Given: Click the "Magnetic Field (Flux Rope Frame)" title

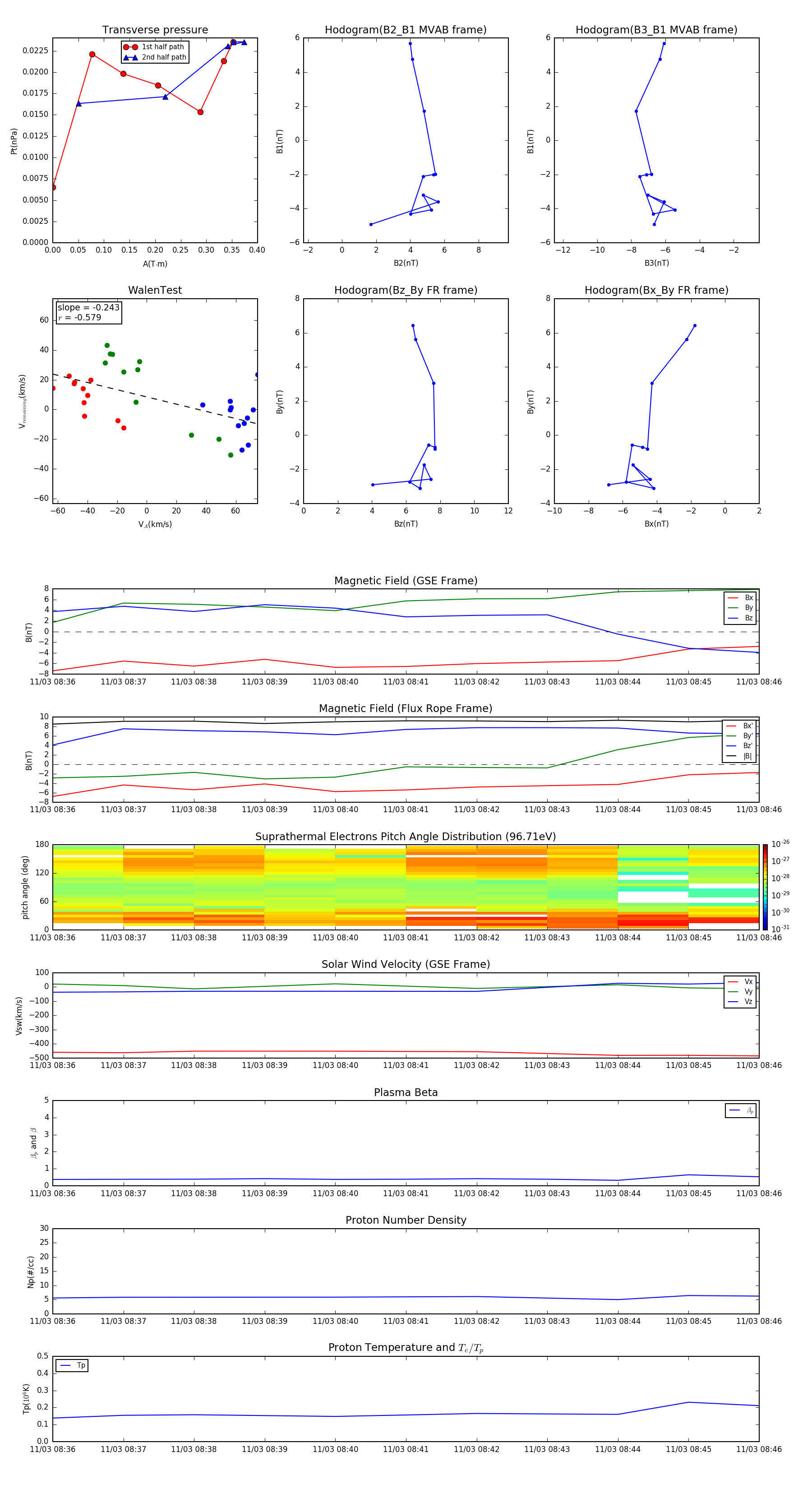Looking at the screenshot, I should click(x=406, y=709).
